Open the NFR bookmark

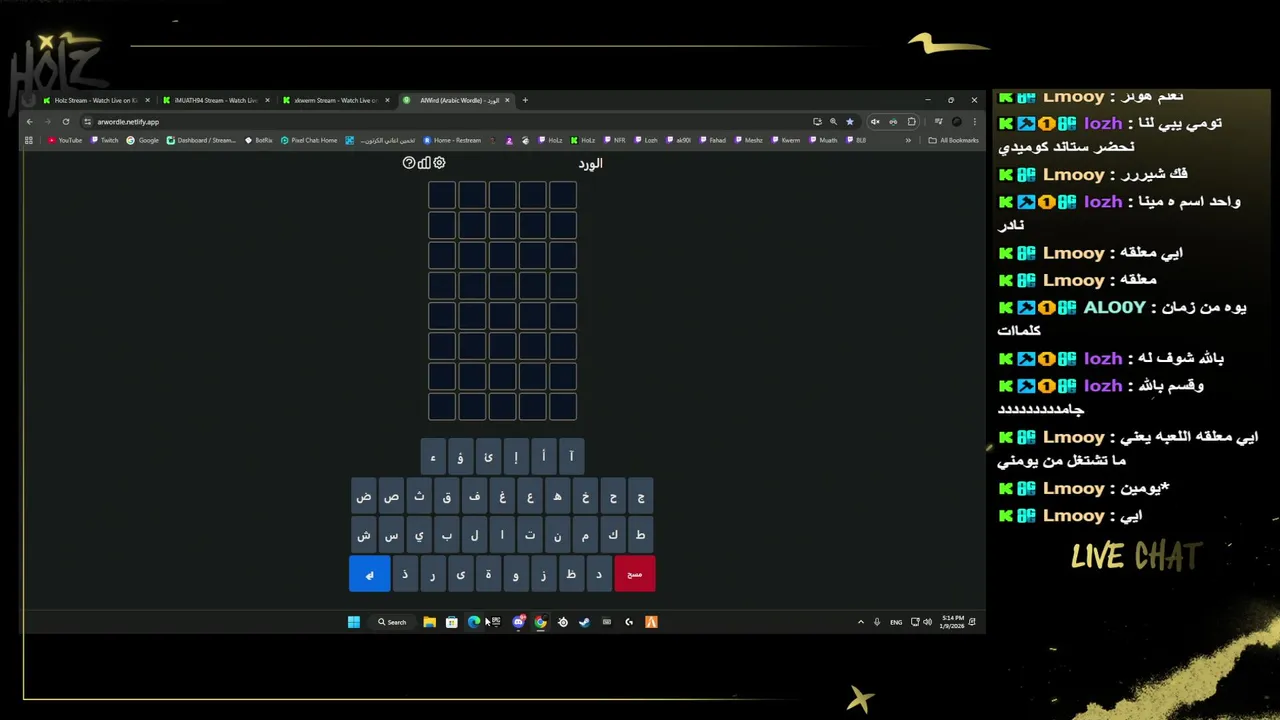point(613,140)
